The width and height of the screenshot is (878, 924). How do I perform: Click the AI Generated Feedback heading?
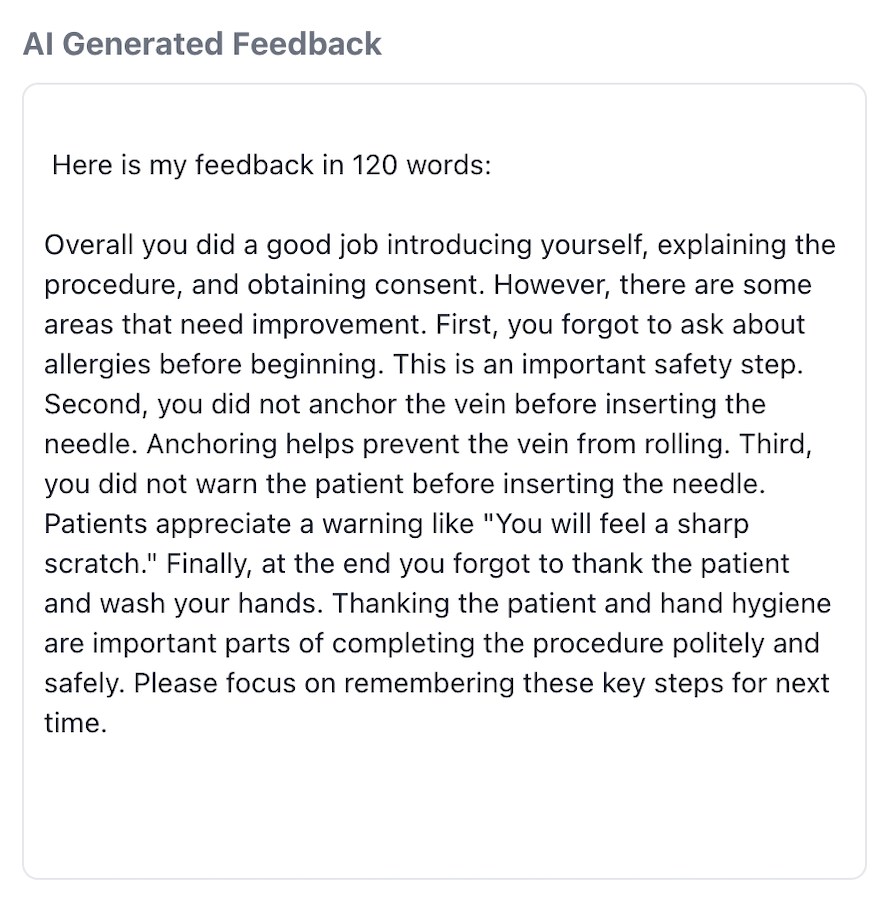[202, 44]
